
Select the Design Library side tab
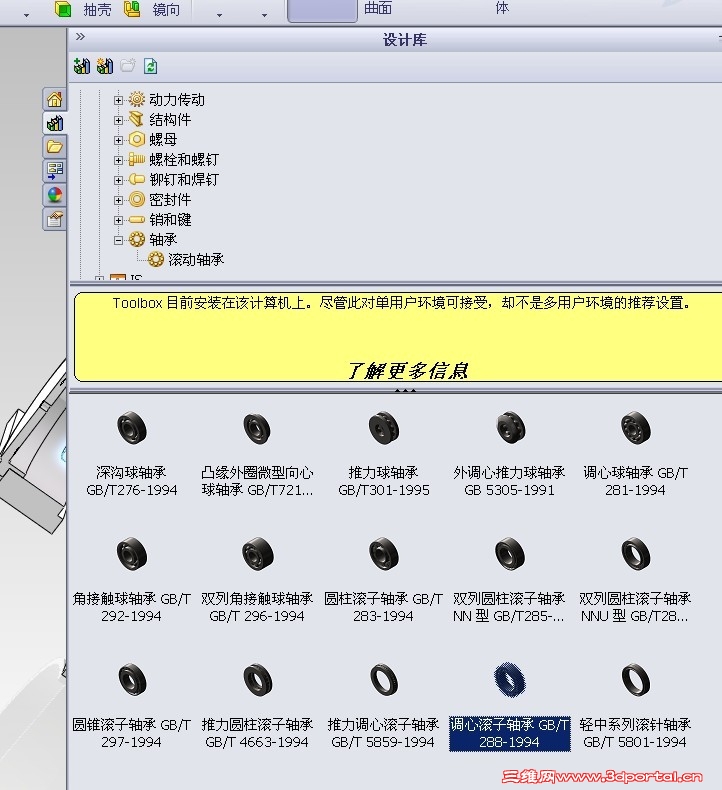point(54,123)
